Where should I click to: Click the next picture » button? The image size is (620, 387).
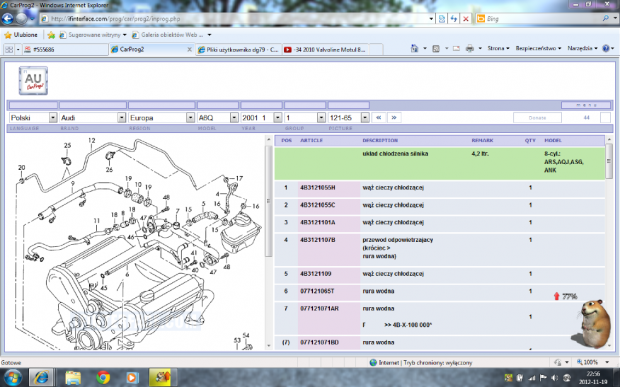pyautogui.click(x=394, y=118)
